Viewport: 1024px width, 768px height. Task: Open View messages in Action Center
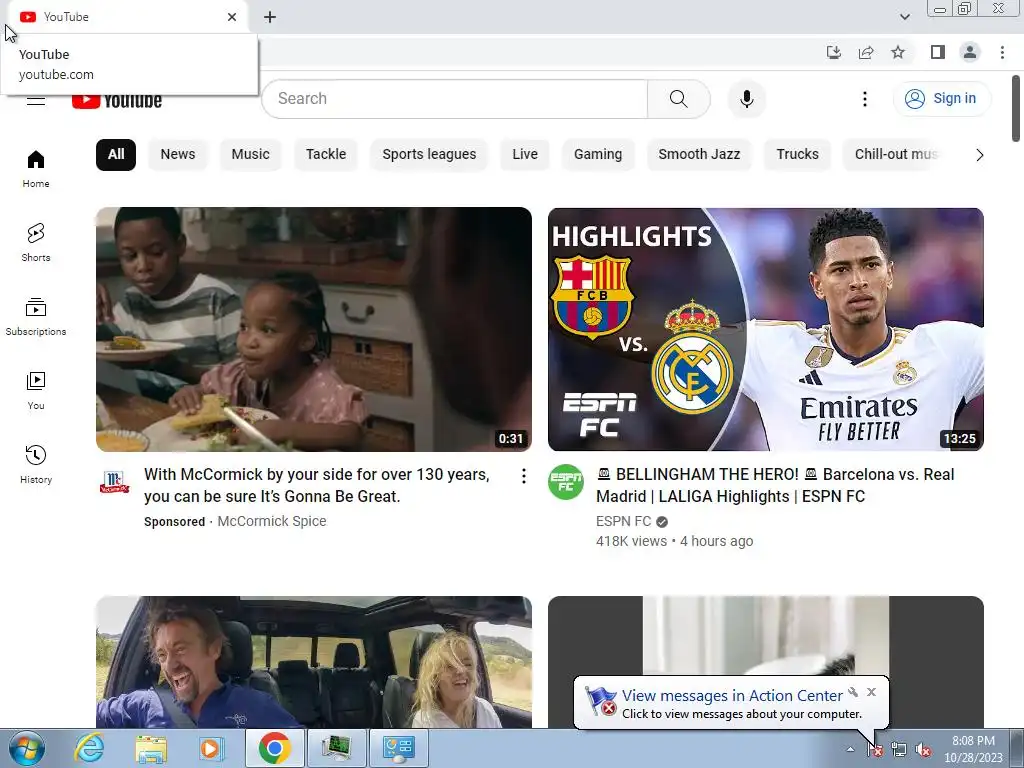(731, 696)
